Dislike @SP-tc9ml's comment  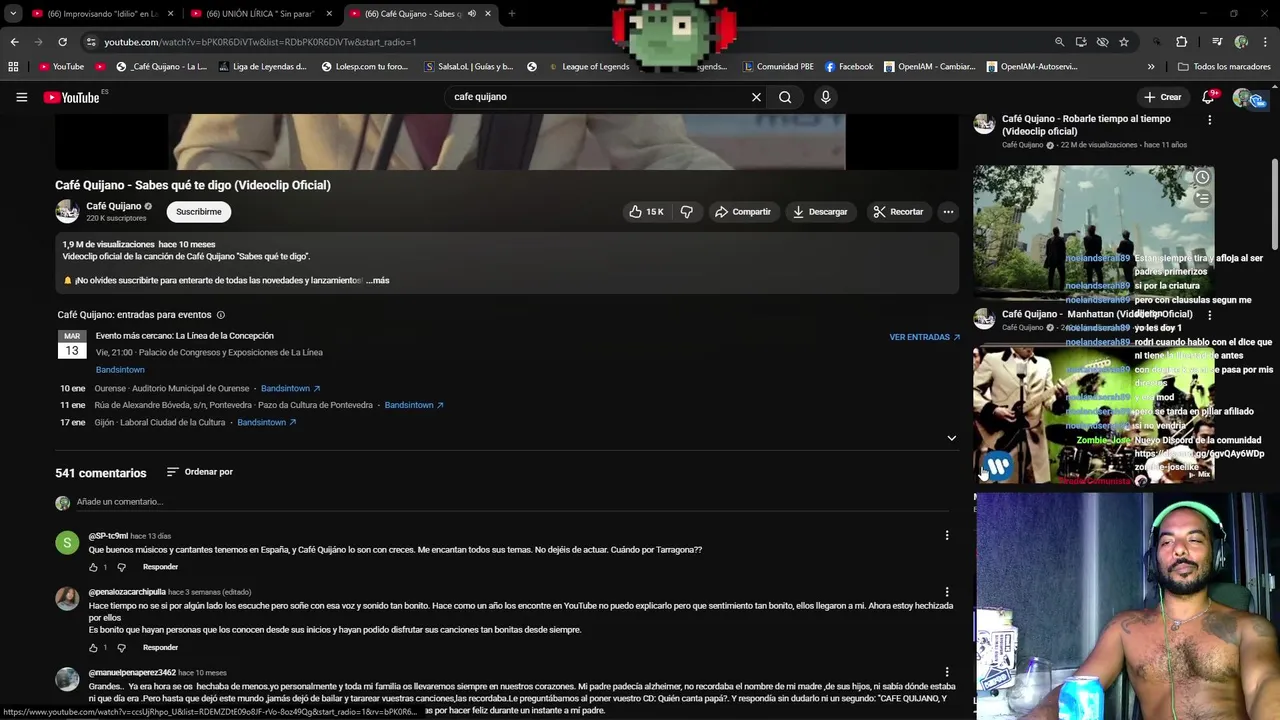pos(122,567)
